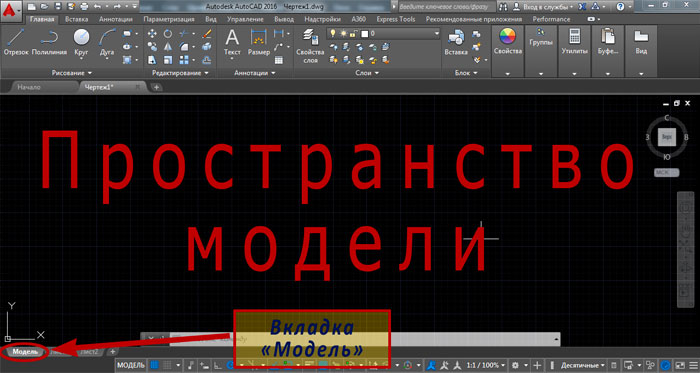Open Свойства слоя (Layer Properties)
The image size is (700, 373).
click(x=310, y=45)
